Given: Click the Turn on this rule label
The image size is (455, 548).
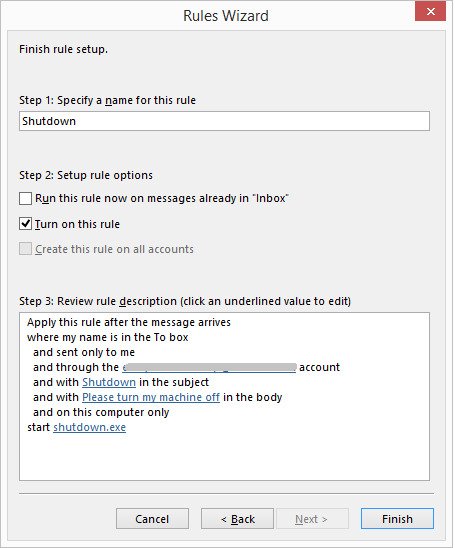Looking at the screenshot, I should [77, 224].
